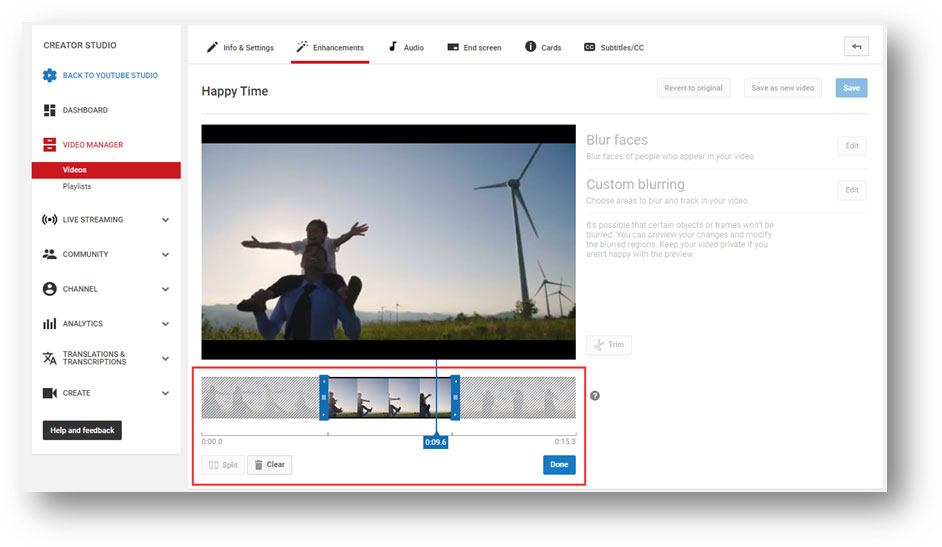The image size is (942, 547).
Task: Click the Creator Studio heading
Action: (x=80, y=45)
